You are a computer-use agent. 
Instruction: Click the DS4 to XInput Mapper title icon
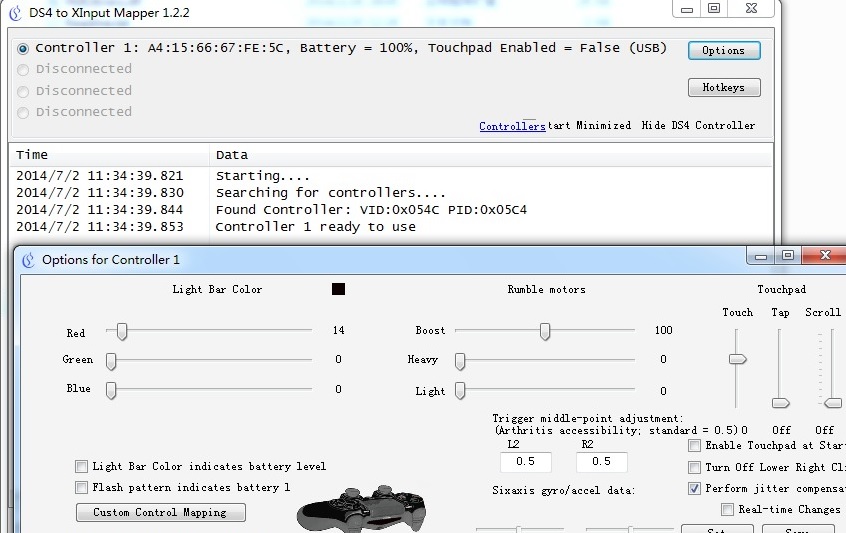14,12
